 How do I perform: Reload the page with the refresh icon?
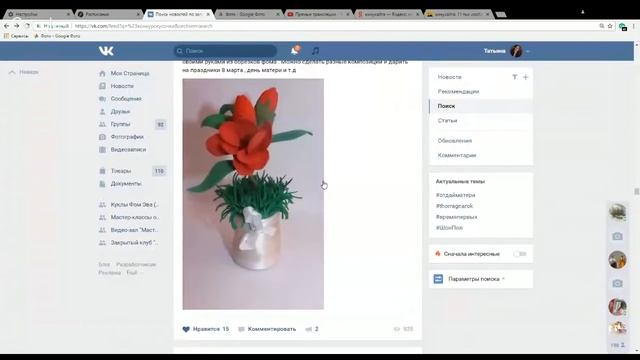click(27, 26)
